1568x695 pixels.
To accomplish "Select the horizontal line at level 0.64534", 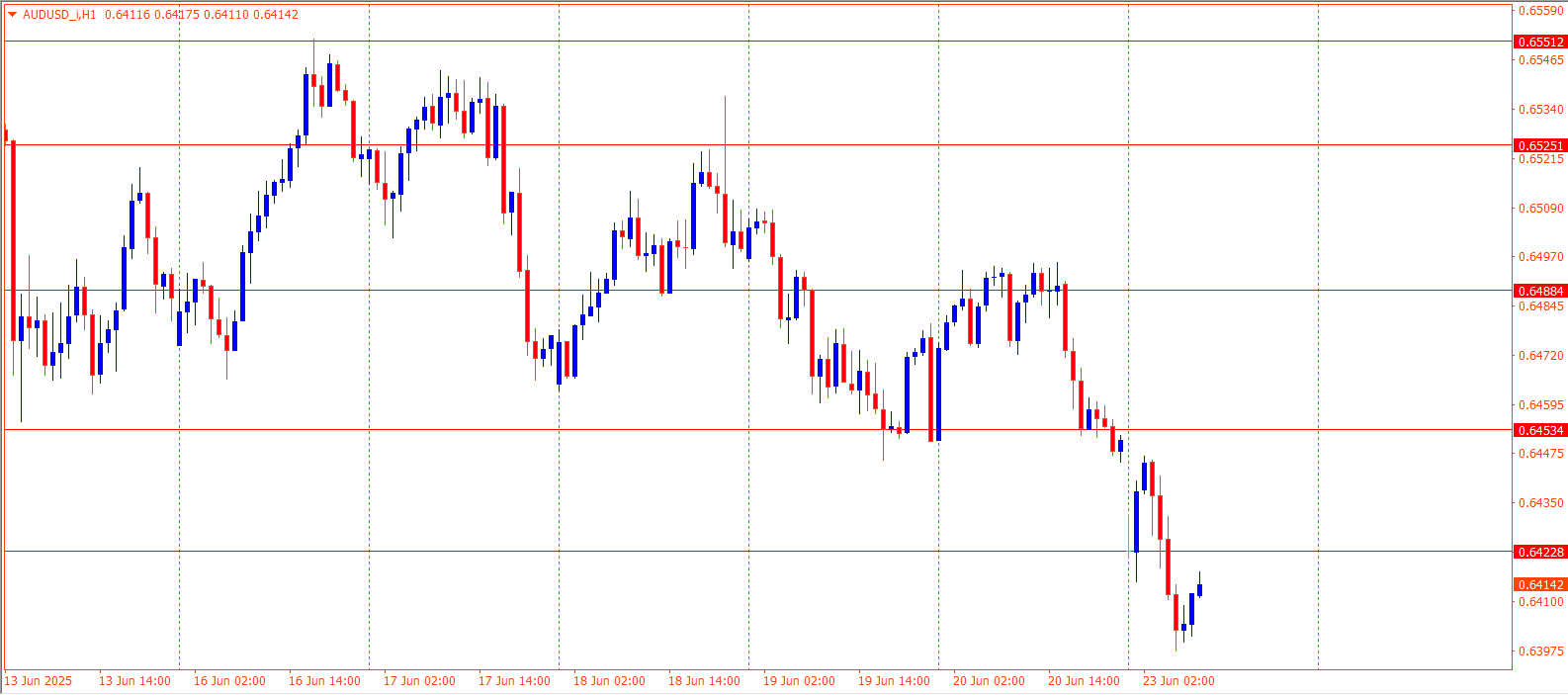I will (757, 429).
